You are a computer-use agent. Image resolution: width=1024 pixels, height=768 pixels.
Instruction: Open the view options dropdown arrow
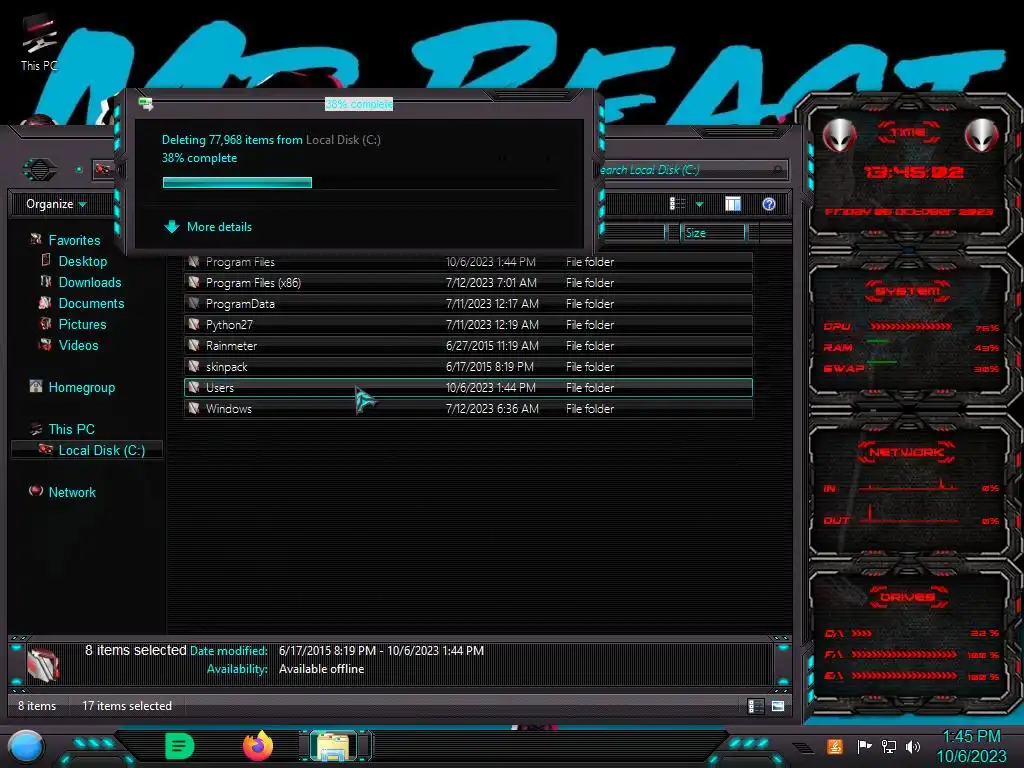pos(699,204)
